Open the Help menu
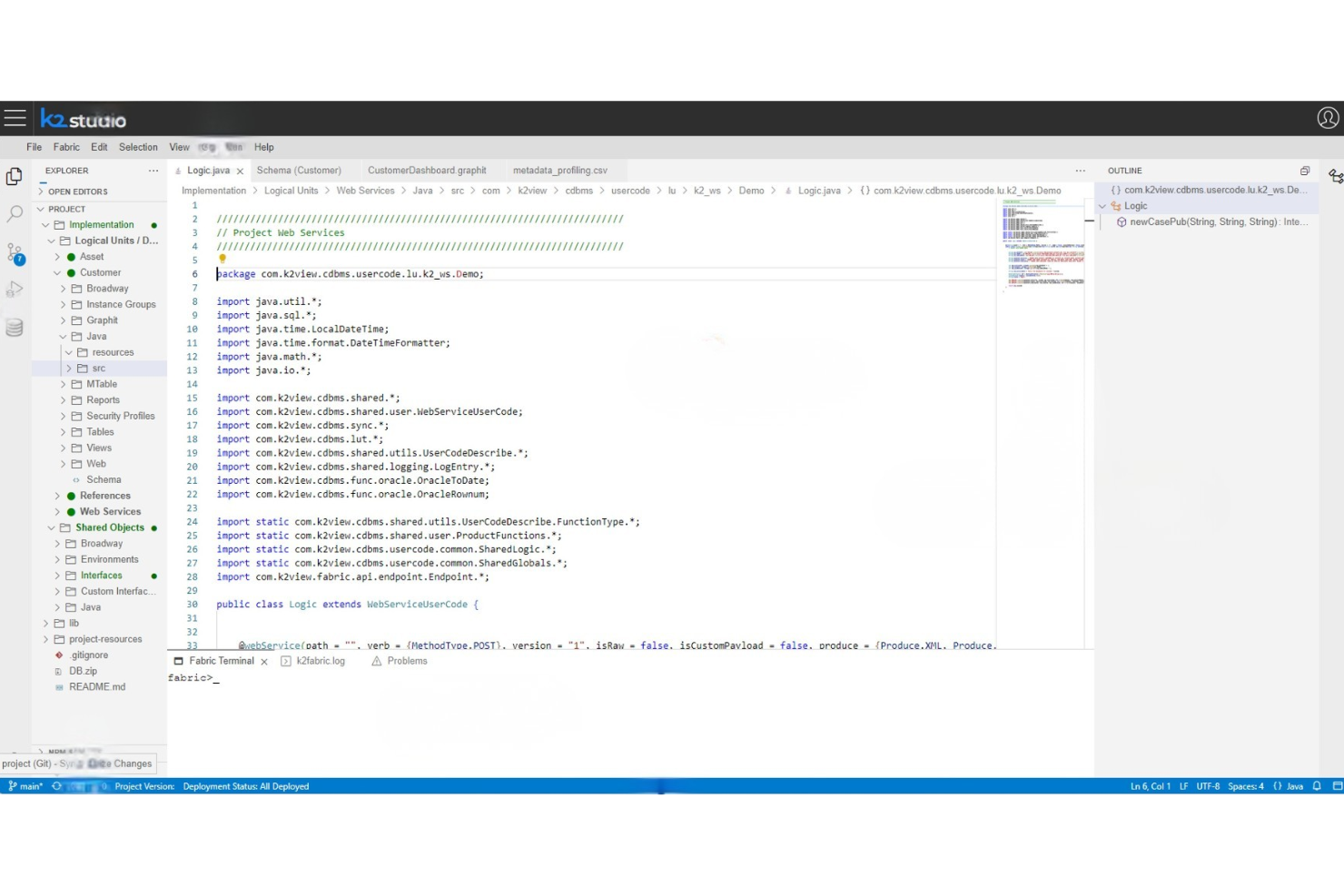The height and width of the screenshot is (896, 1344). pos(263,147)
